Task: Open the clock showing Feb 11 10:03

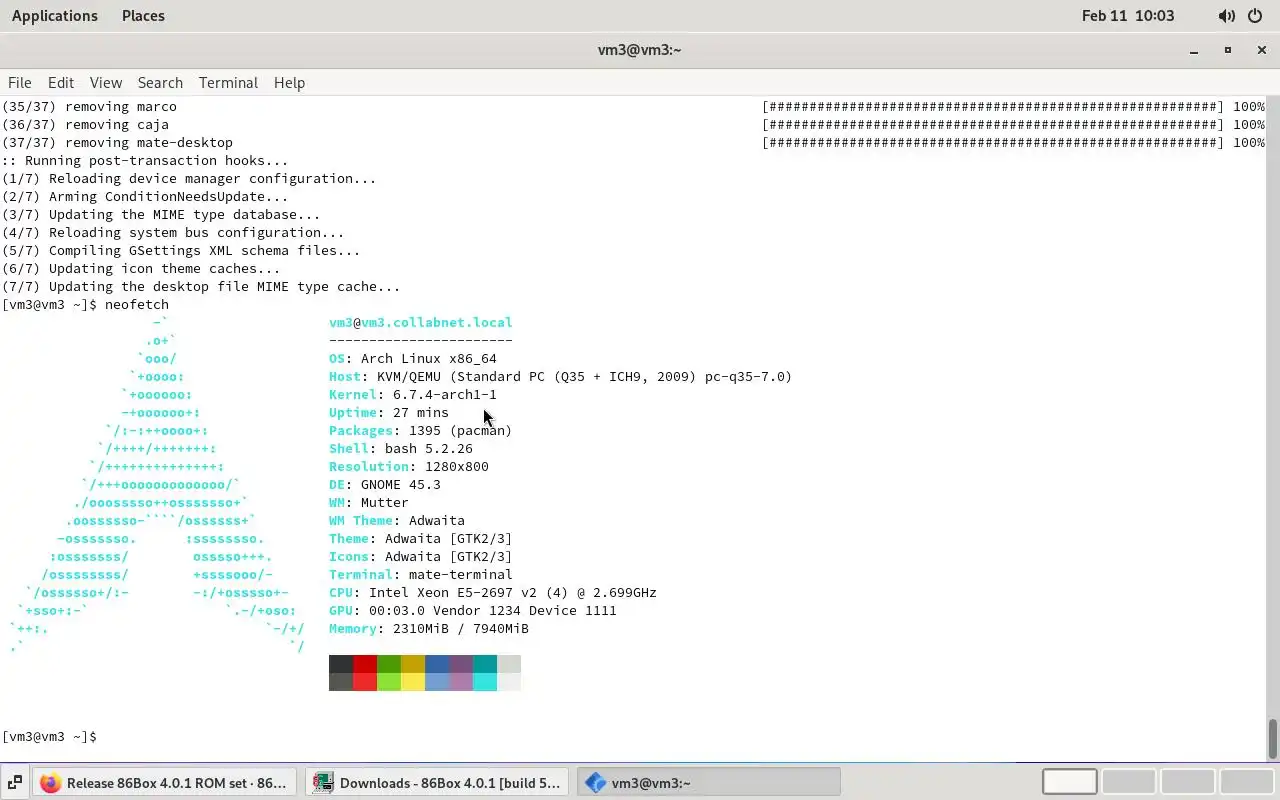Action: tap(1128, 16)
